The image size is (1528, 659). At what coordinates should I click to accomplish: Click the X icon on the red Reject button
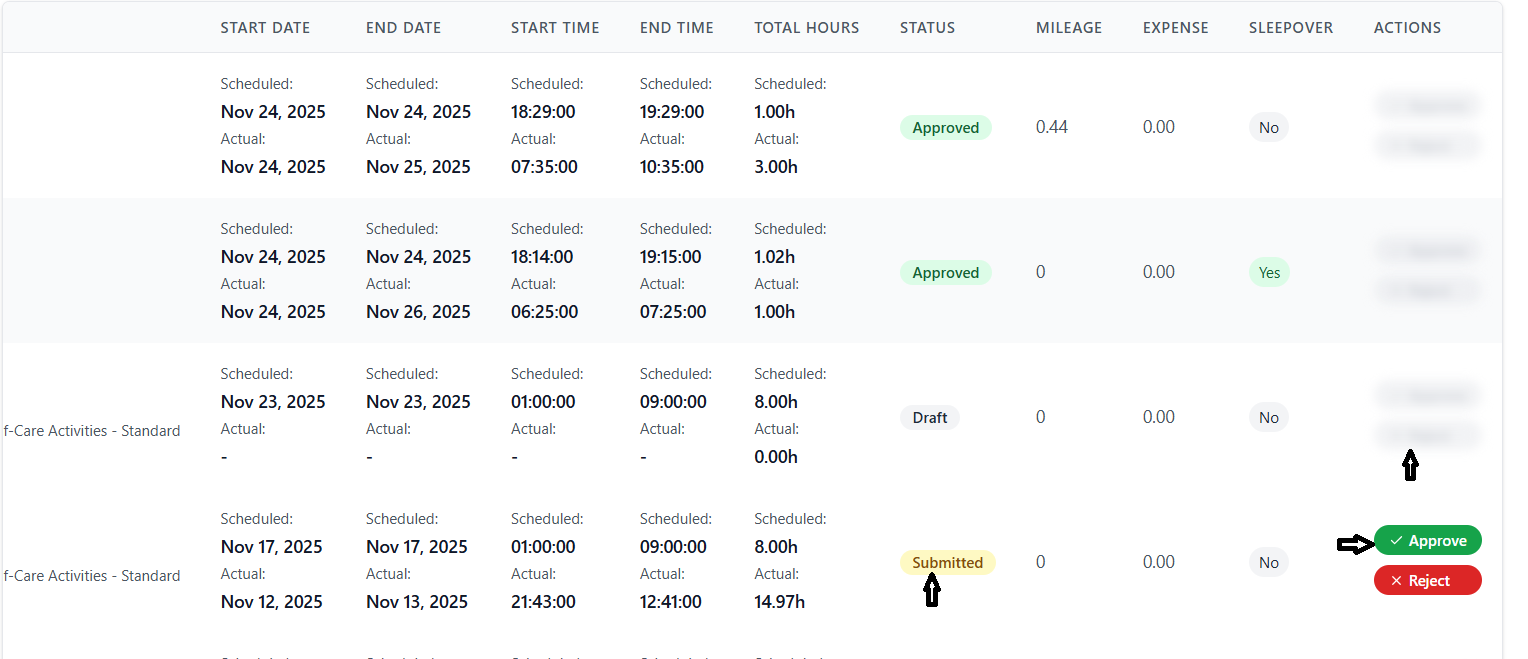coord(1396,581)
